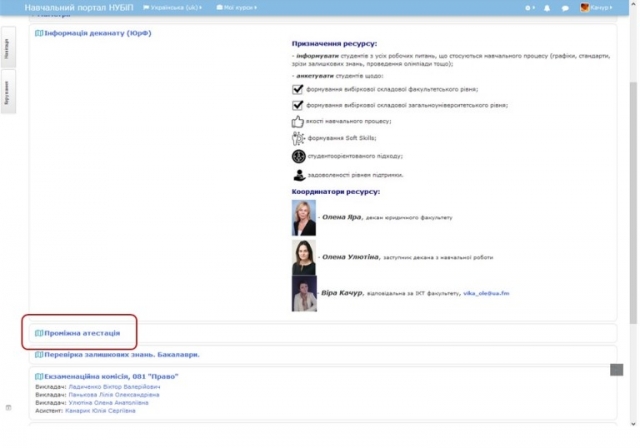Click the checkmark icon for факультетського рівня
Image resolution: width=640 pixels, height=448 pixels.
[298, 89]
